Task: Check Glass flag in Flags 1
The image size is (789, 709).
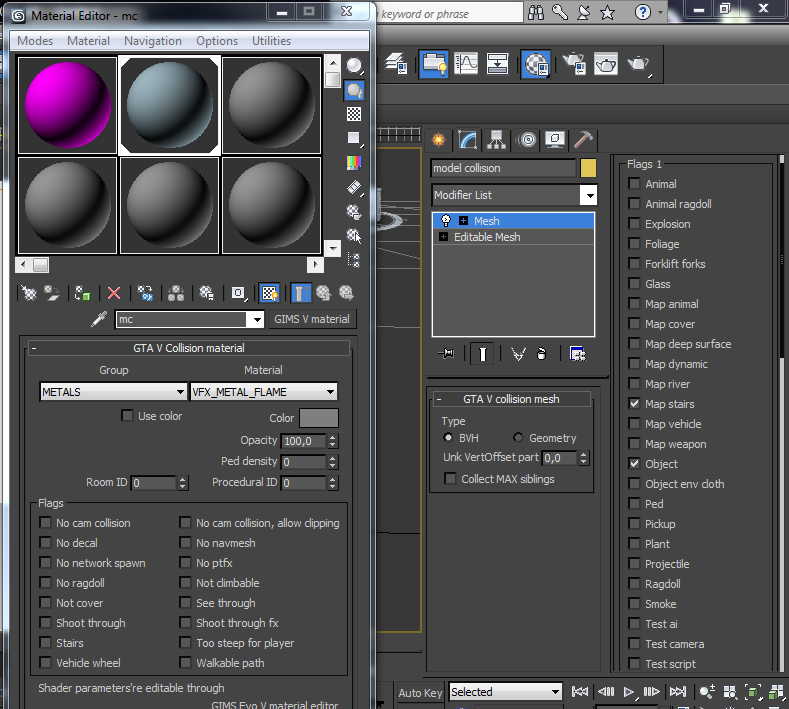Action: [635, 284]
